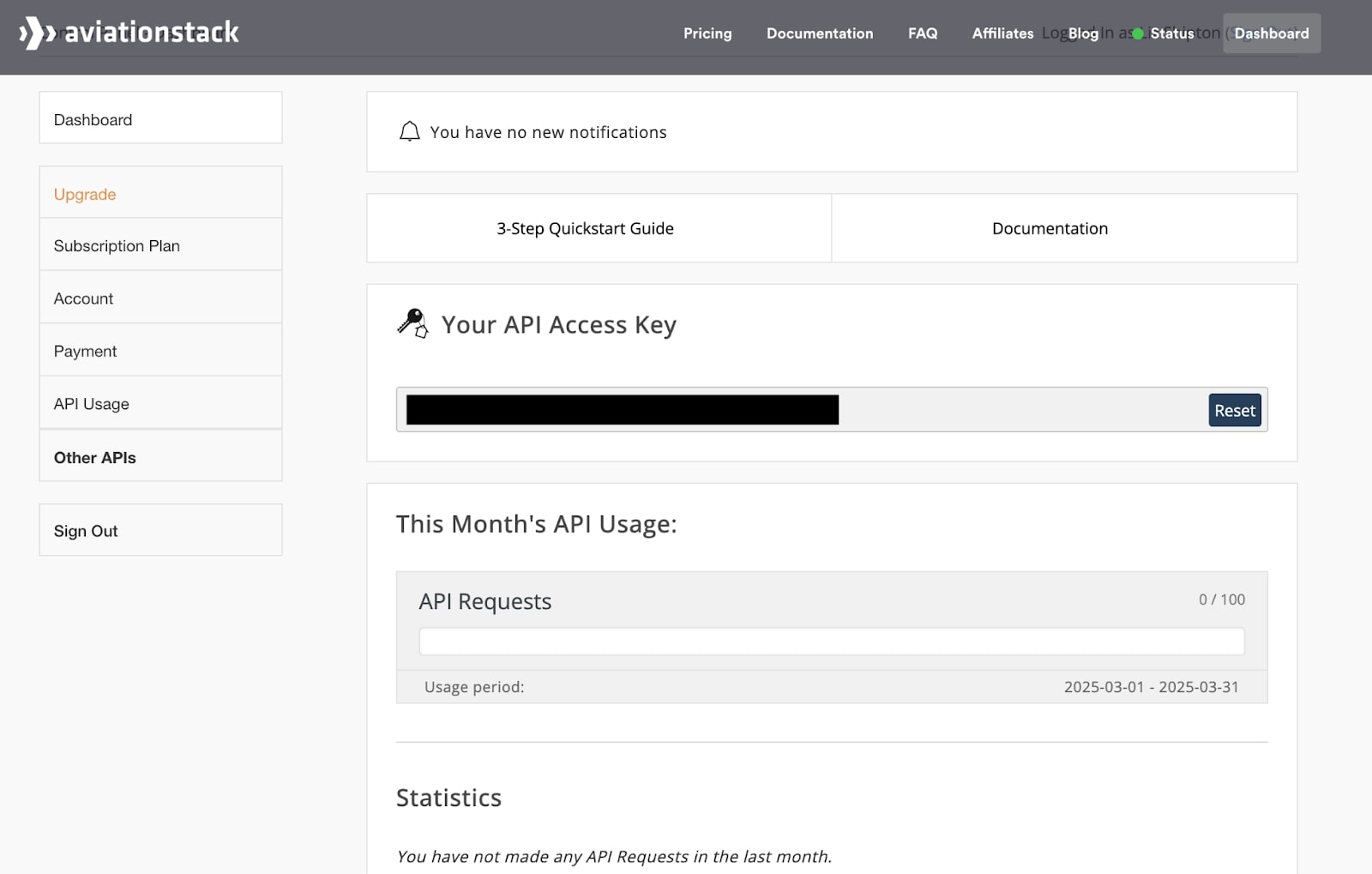Open the Upgrade page in sidebar
Viewport: 1372px width, 874px height.
84,194
